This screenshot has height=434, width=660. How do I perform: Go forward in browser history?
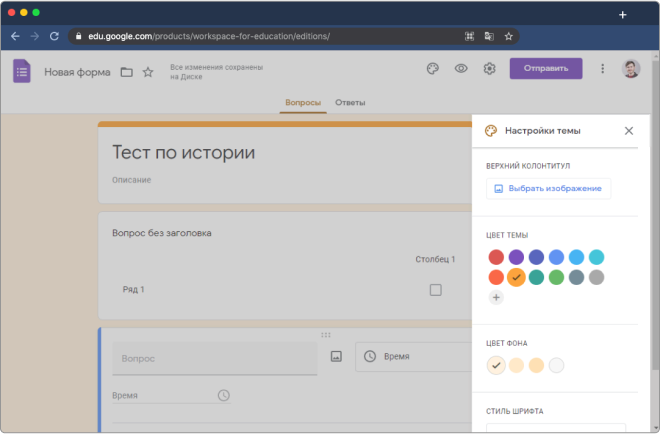click(35, 36)
